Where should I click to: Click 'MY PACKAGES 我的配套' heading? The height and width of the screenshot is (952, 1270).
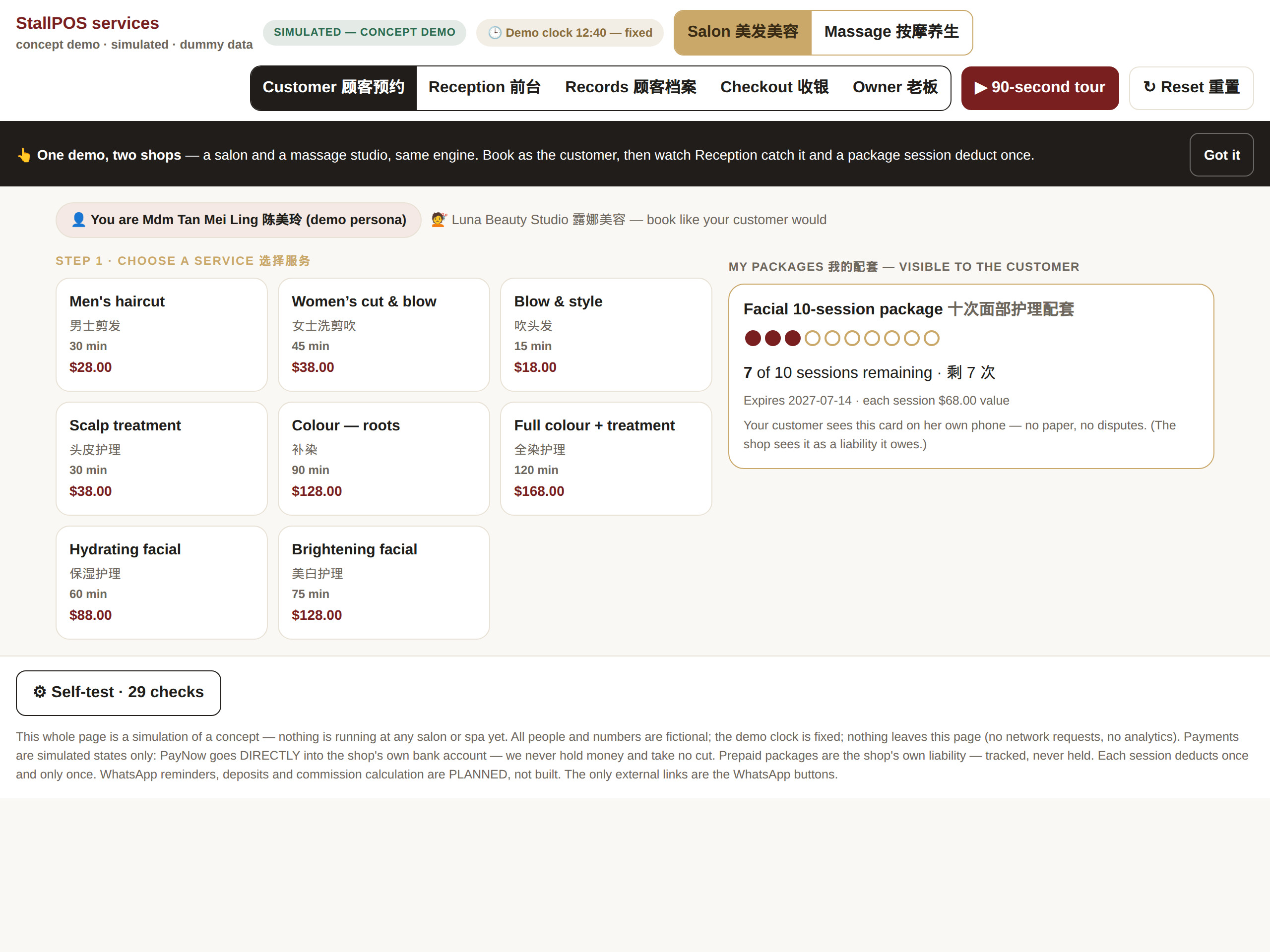coord(904,267)
